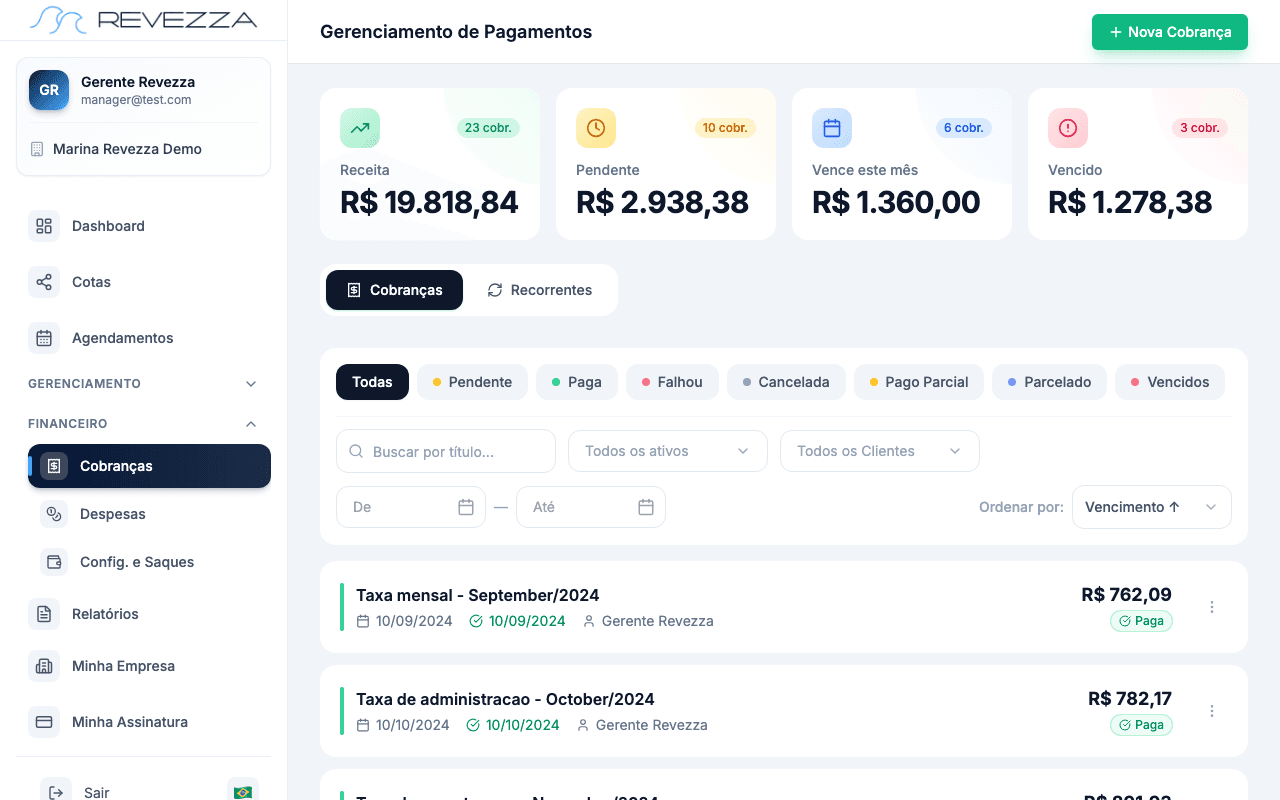Open the Dashboard icon in sidebar

click(44, 226)
